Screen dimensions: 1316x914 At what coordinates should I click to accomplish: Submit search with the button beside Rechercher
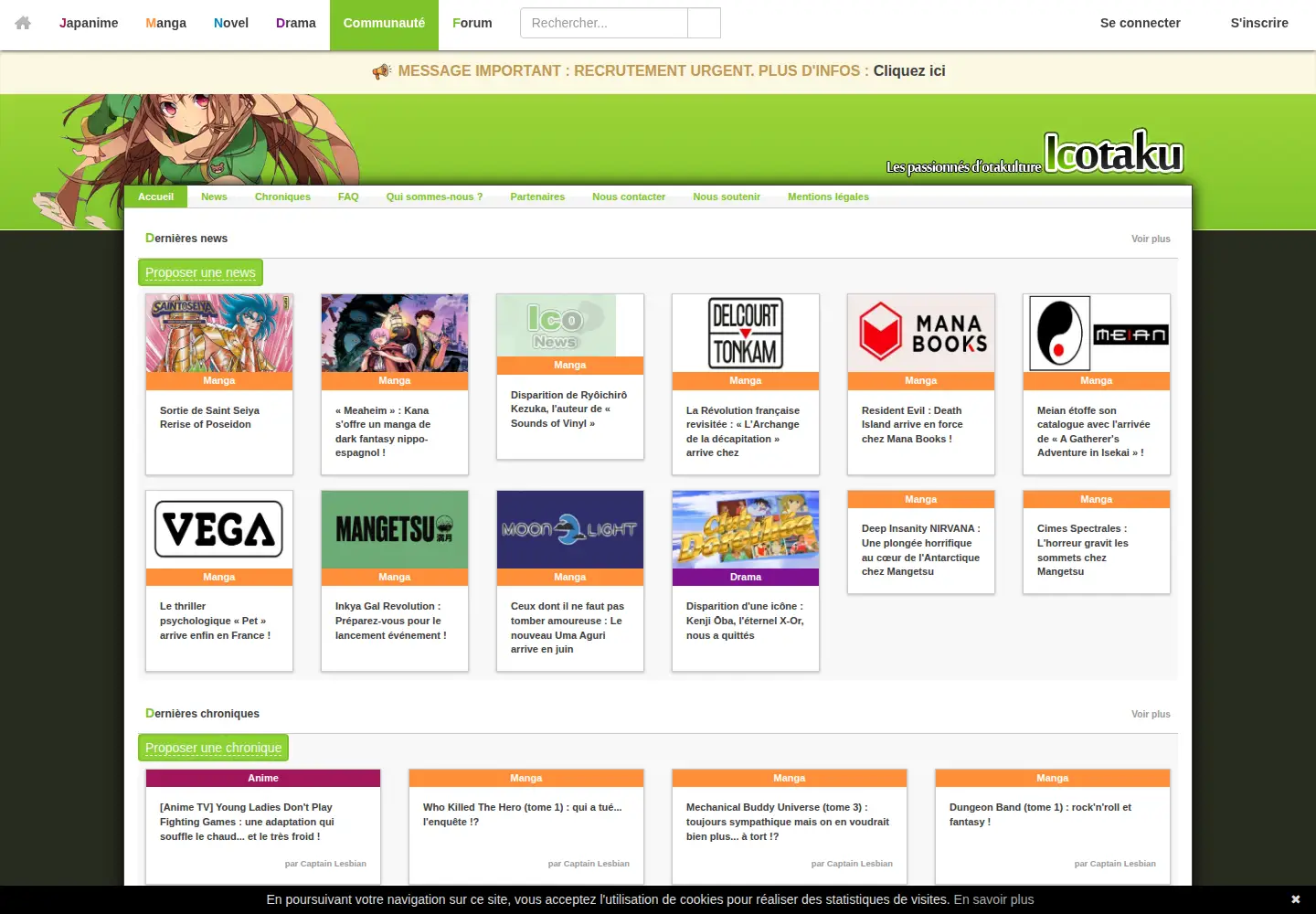[x=704, y=23]
